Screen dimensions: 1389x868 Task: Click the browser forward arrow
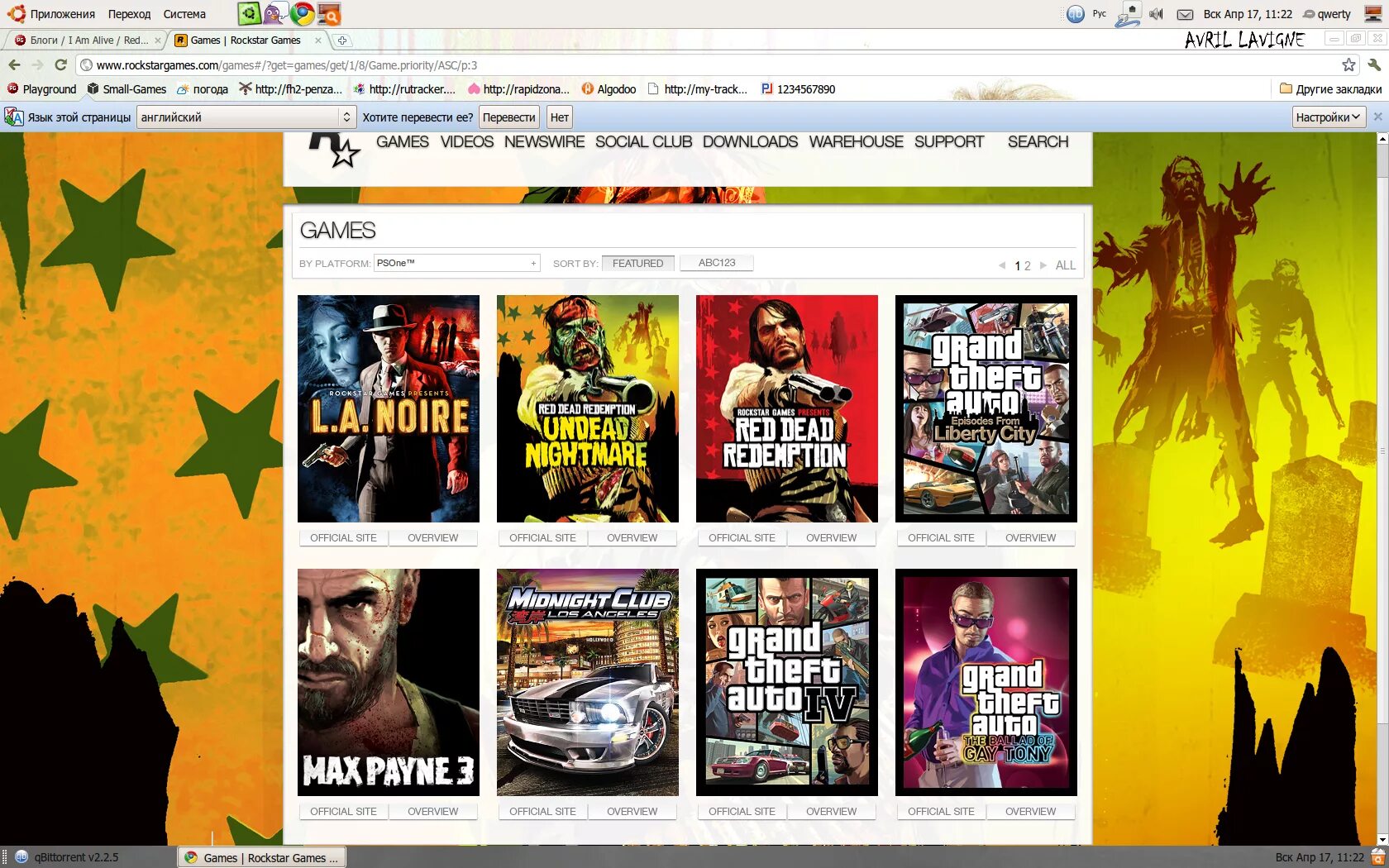pyautogui.click(x=37, y=65)
